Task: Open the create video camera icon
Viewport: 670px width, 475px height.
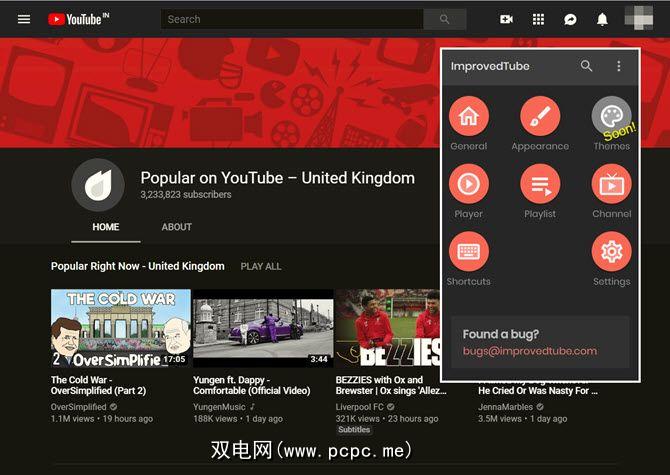Action: [x=506, y=19]
